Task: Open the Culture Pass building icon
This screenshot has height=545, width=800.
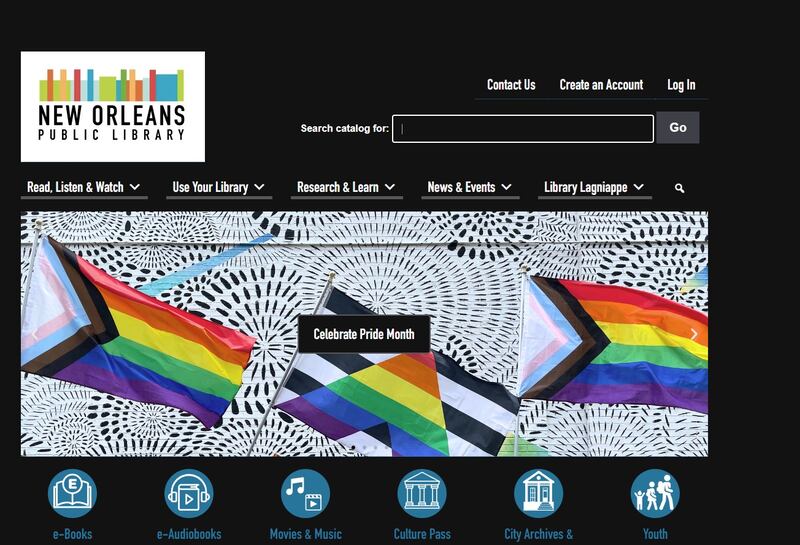Action: 422,493
